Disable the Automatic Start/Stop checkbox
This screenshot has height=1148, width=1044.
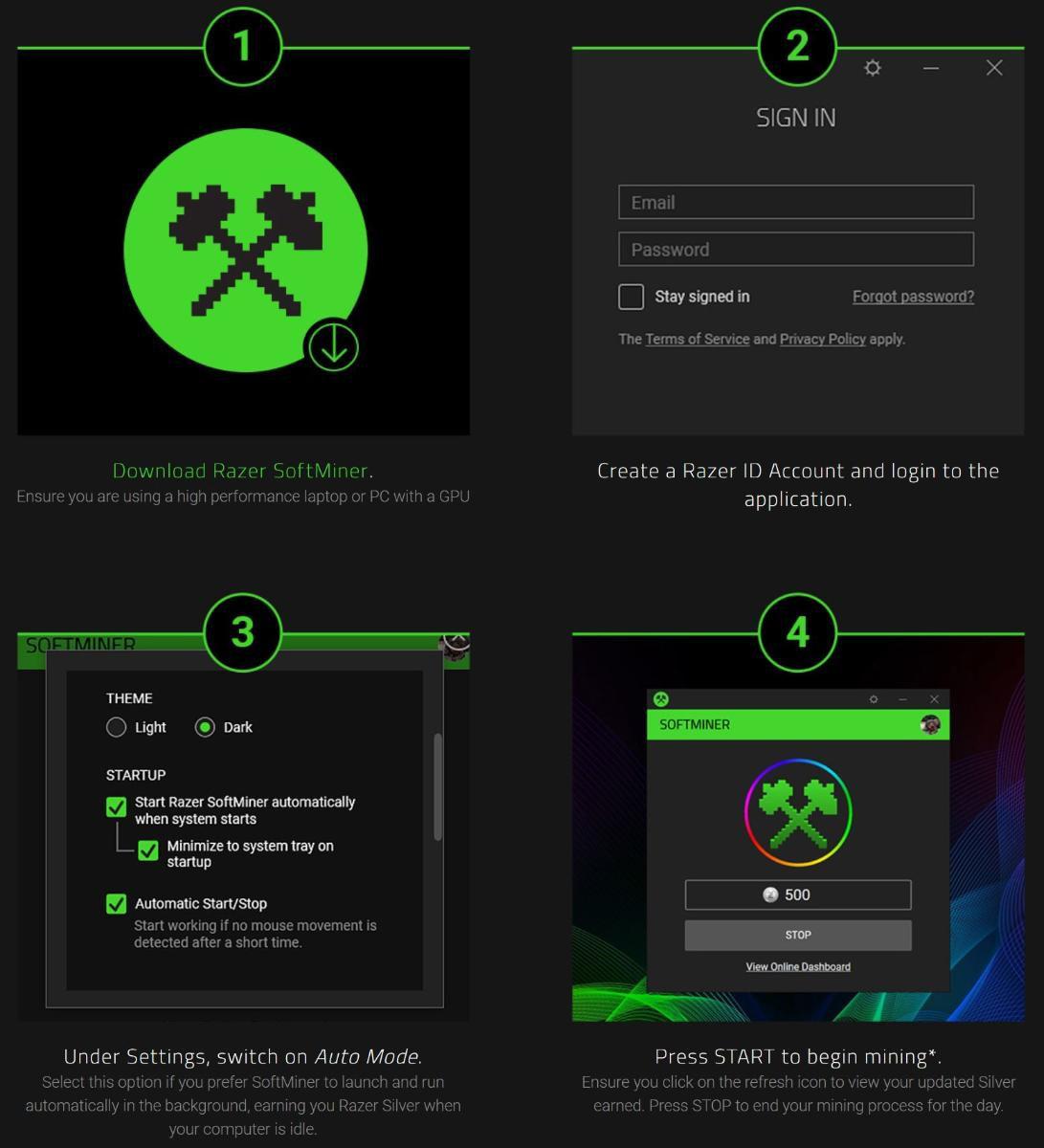pos(117,904)
